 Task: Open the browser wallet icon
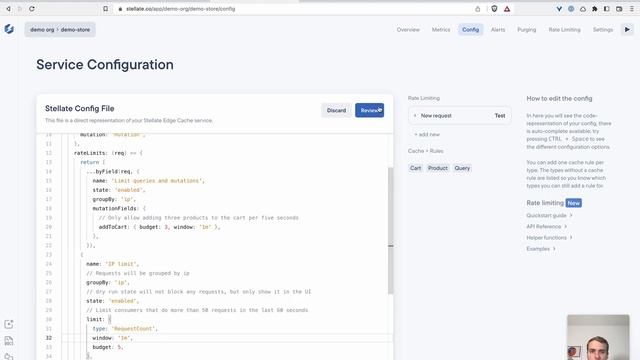point(619,9)
